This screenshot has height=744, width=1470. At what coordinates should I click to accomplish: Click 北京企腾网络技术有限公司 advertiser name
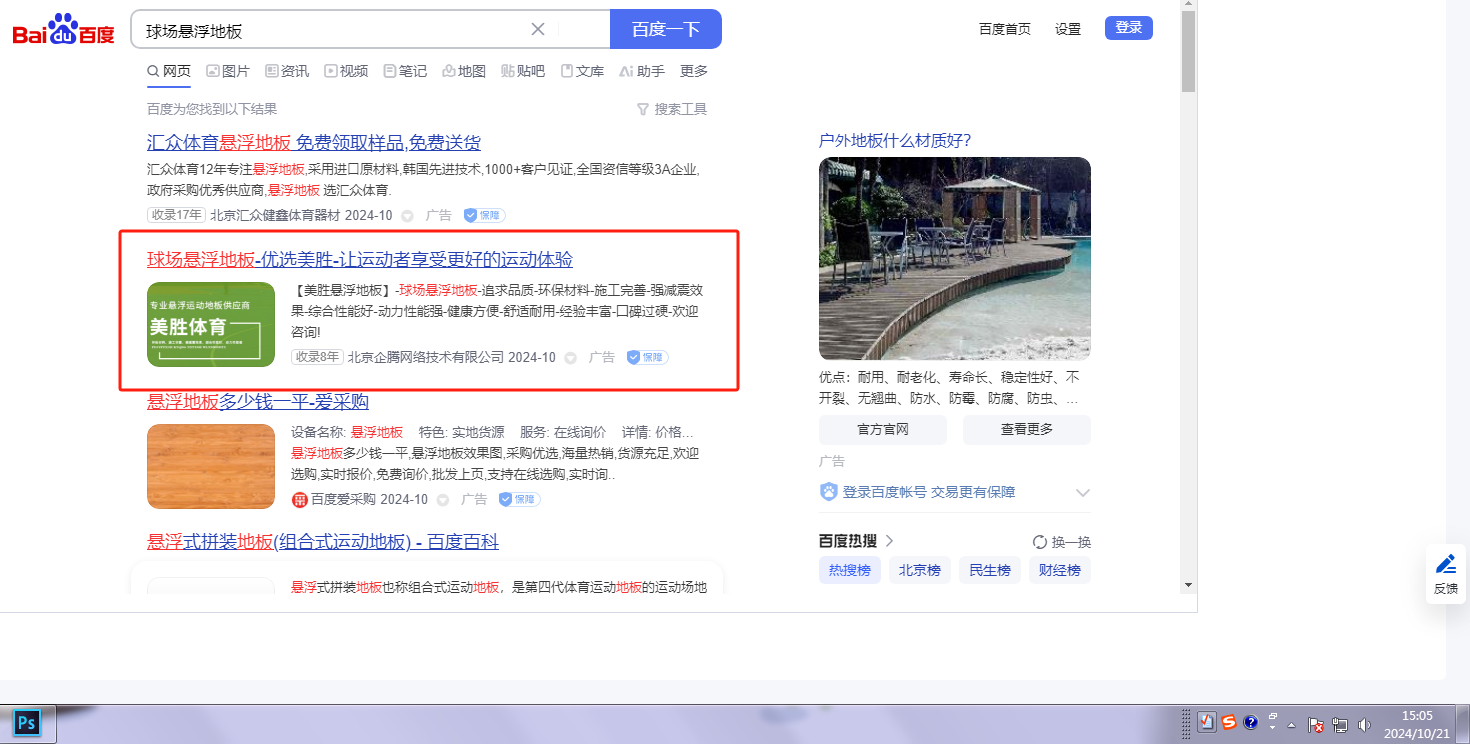pyautogui.click(x=426, y=357)
